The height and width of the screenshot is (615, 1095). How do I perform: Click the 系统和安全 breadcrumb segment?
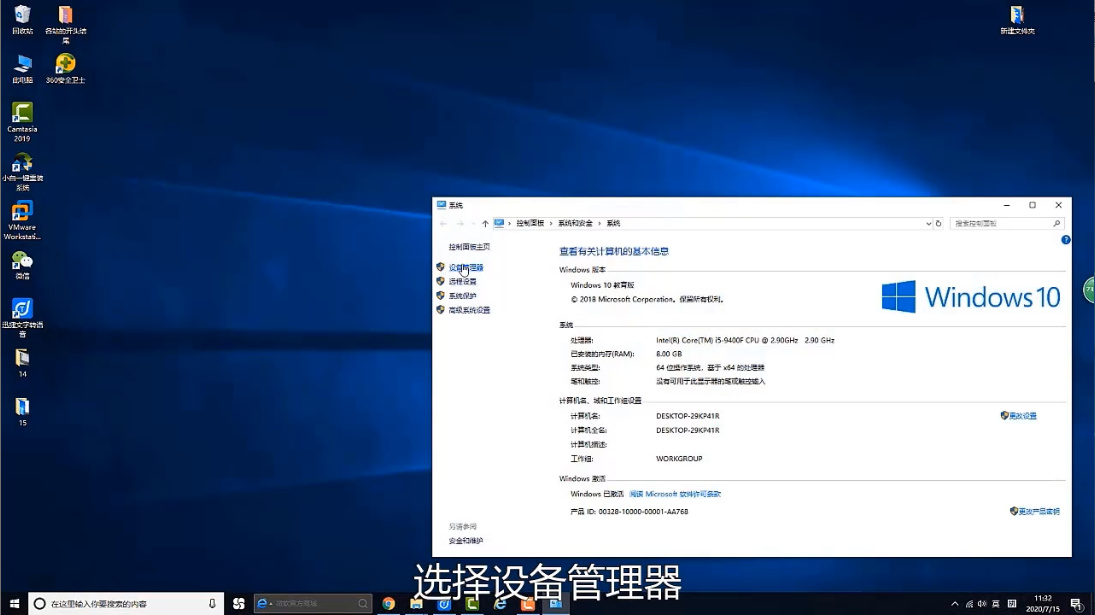click(x=575, y=224)
